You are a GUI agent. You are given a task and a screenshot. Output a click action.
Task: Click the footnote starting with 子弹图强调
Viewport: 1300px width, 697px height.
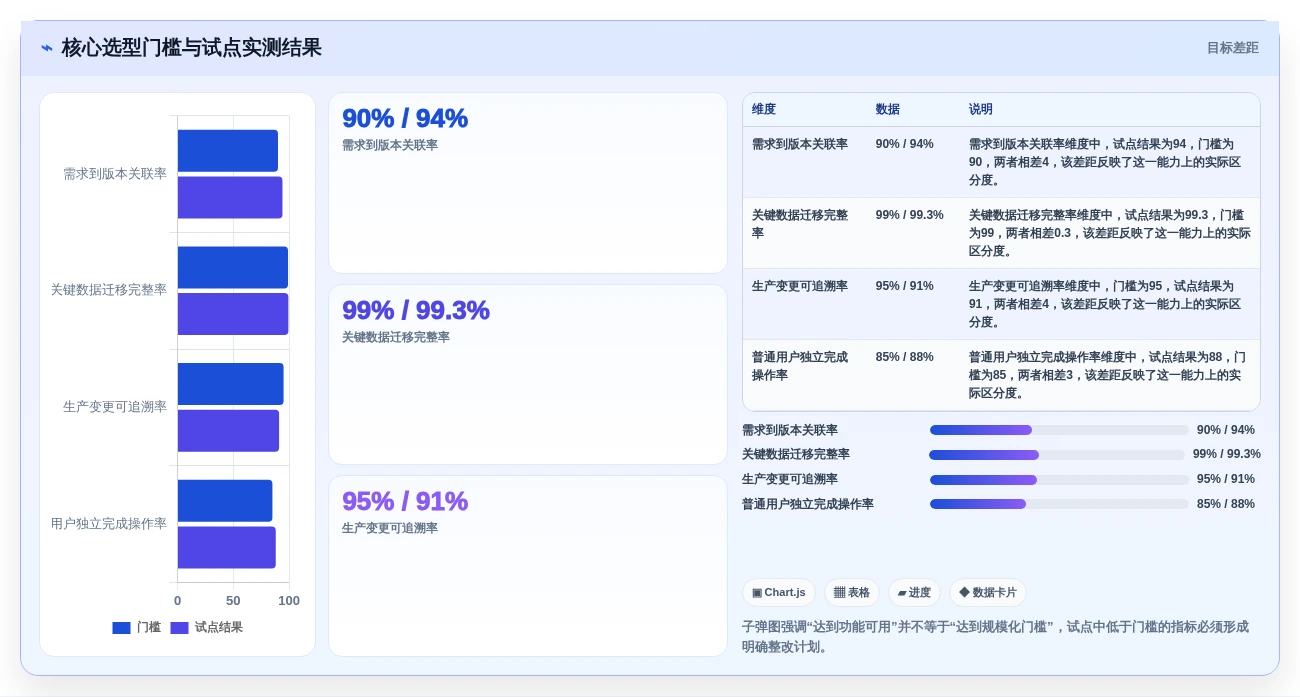995,637
